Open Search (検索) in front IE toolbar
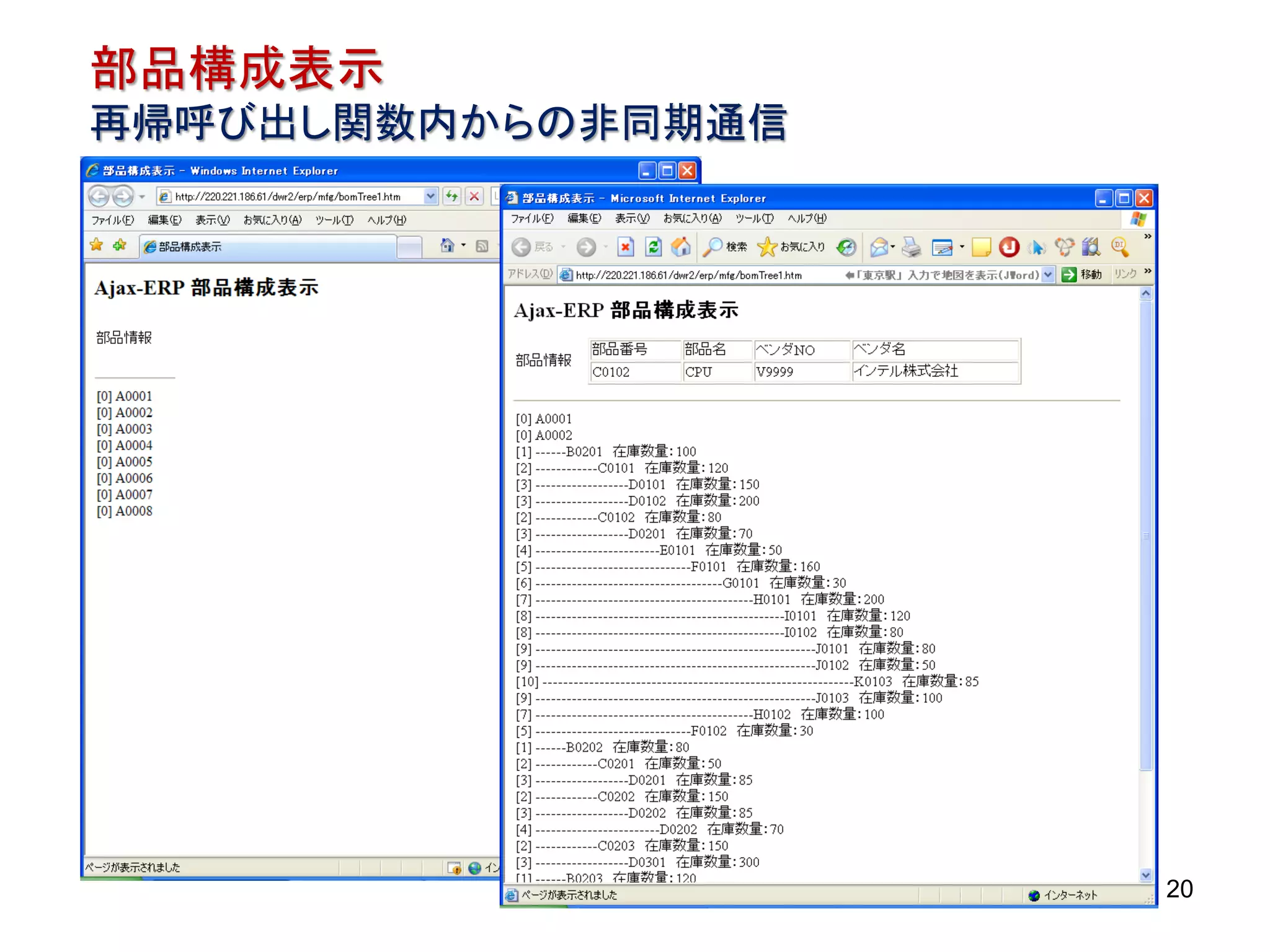 (726, 247)
